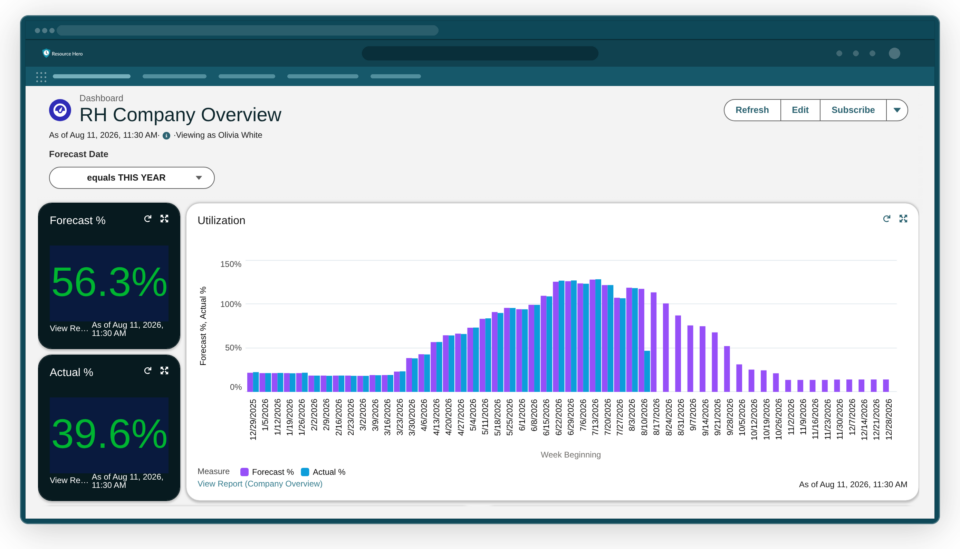
Task: Click the 56.3% forecast metric value
Action: pyautogui.click(x=109, y=283)
